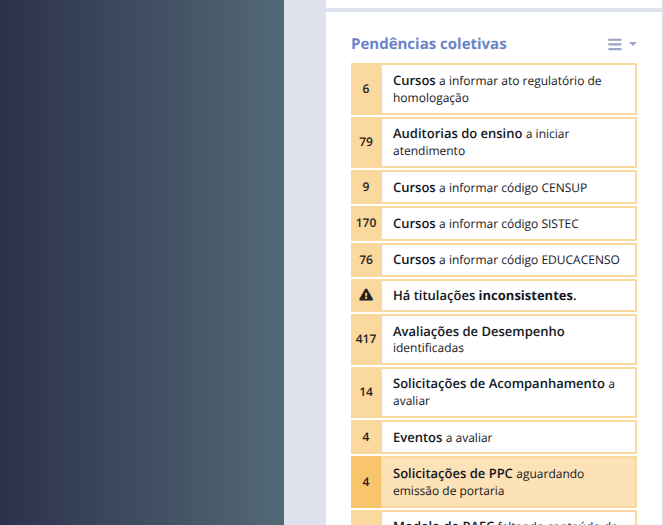
Task: Open Cursos a informar código CENSUP
Action: (x=494, y=187)
